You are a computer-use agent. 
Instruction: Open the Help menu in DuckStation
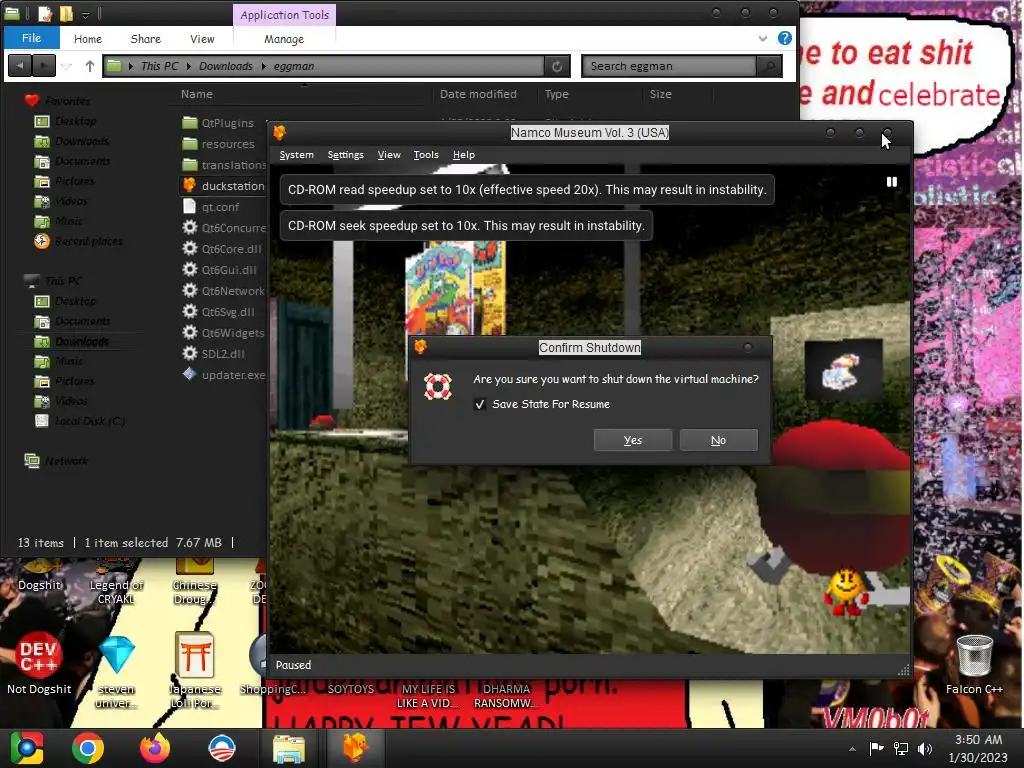click(464, 155)
